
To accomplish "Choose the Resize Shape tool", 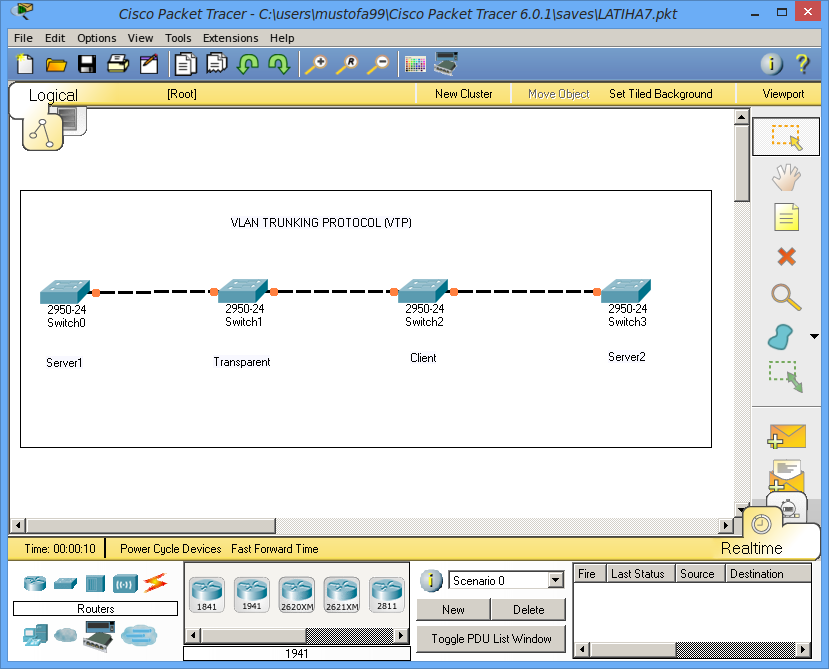I will point(786,377).
